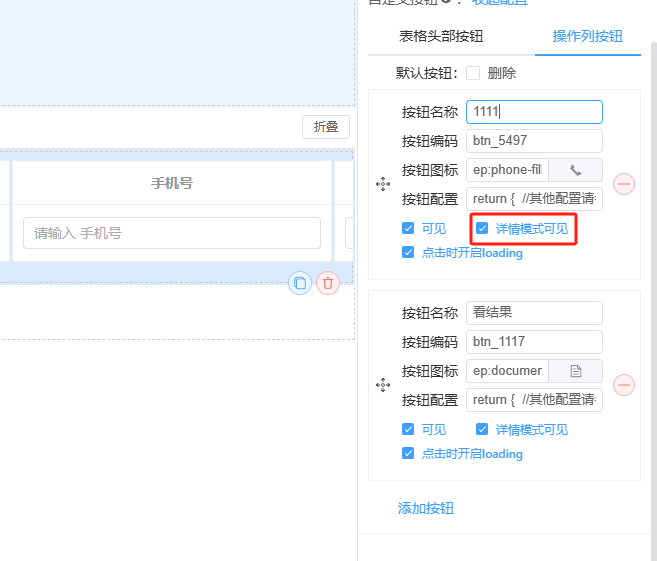
Task: Collapse section with 折叠 button
Action: (x=326, y=127)
